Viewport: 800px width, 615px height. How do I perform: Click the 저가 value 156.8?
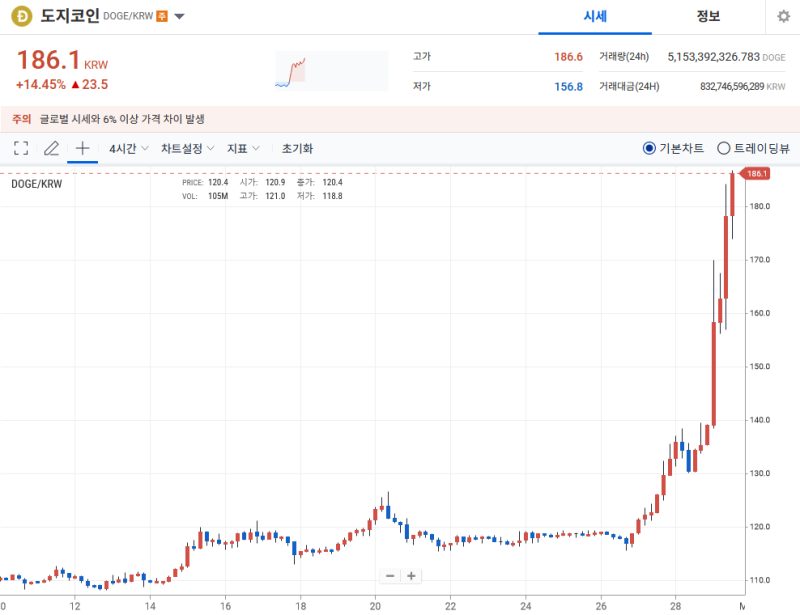(x=568, y=87)
